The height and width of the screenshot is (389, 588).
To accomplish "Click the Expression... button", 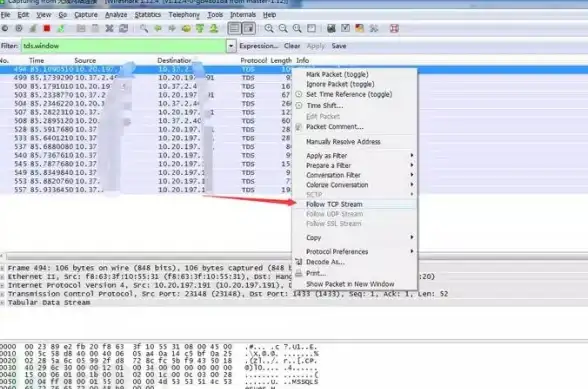I will (259, 46).
